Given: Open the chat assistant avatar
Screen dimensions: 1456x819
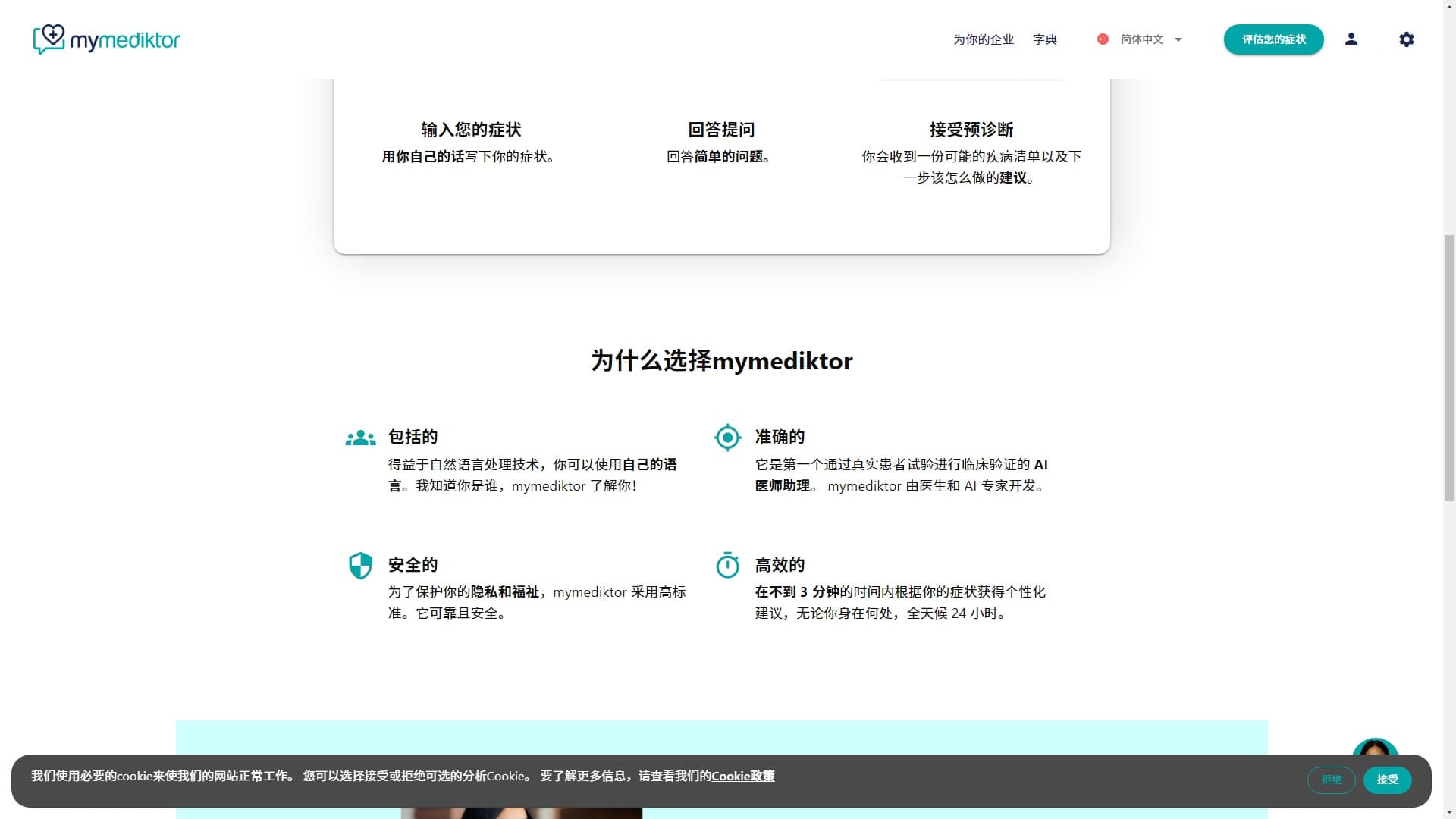Looking at the screenshot, I should click(1375, 747).
